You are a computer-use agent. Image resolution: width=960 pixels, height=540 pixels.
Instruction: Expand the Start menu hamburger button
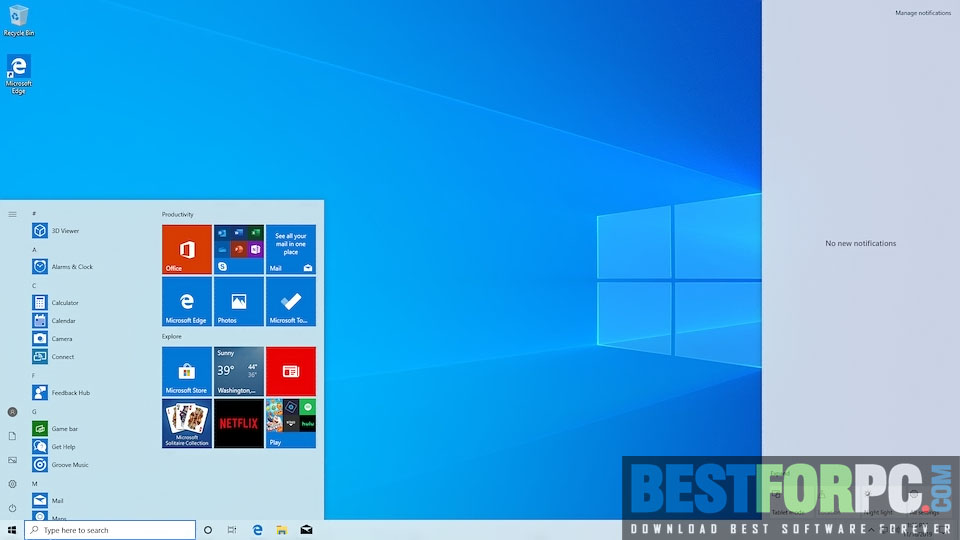(12, 214)
